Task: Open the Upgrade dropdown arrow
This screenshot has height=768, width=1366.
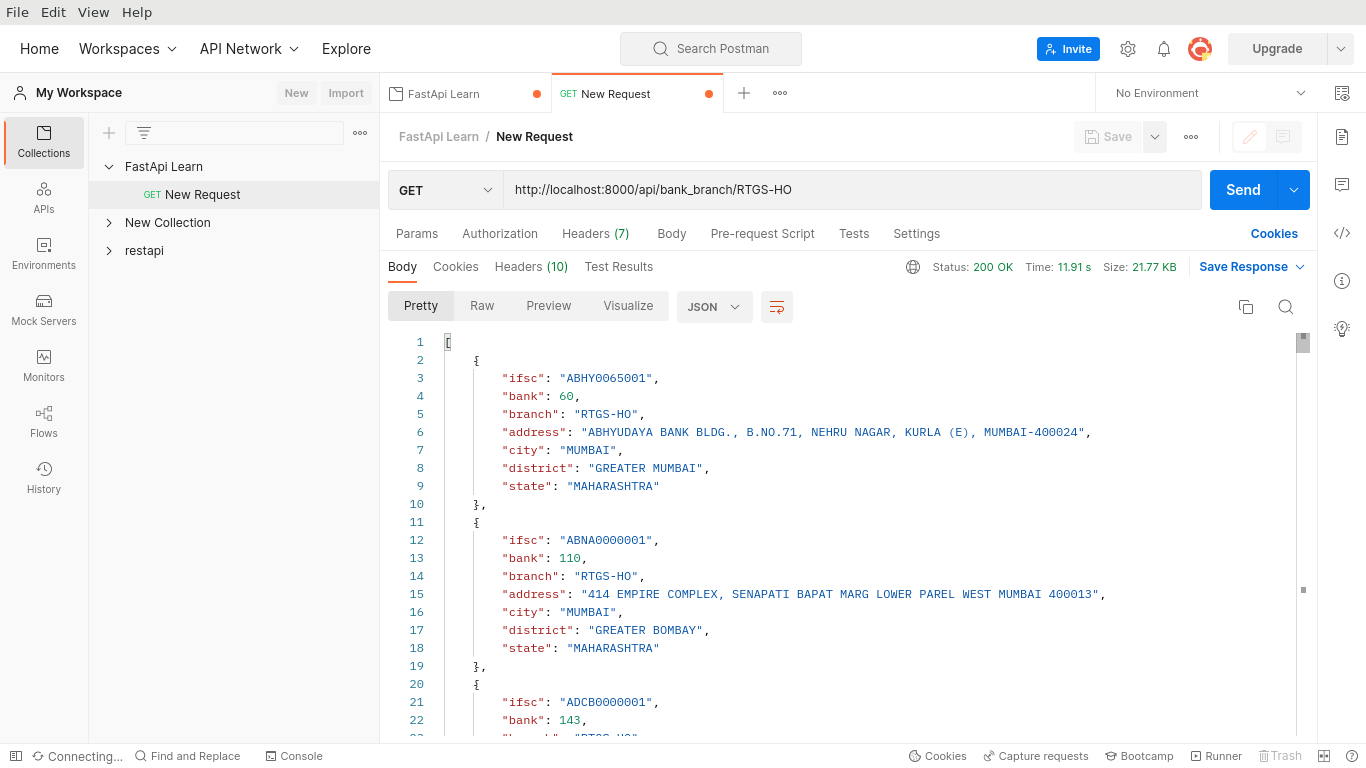Action: [1341, 49]
